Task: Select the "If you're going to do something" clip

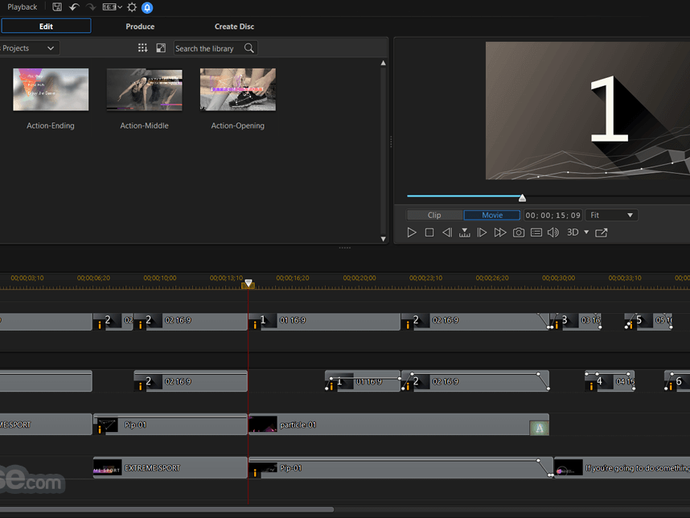Action: click(x=622, y=468)
